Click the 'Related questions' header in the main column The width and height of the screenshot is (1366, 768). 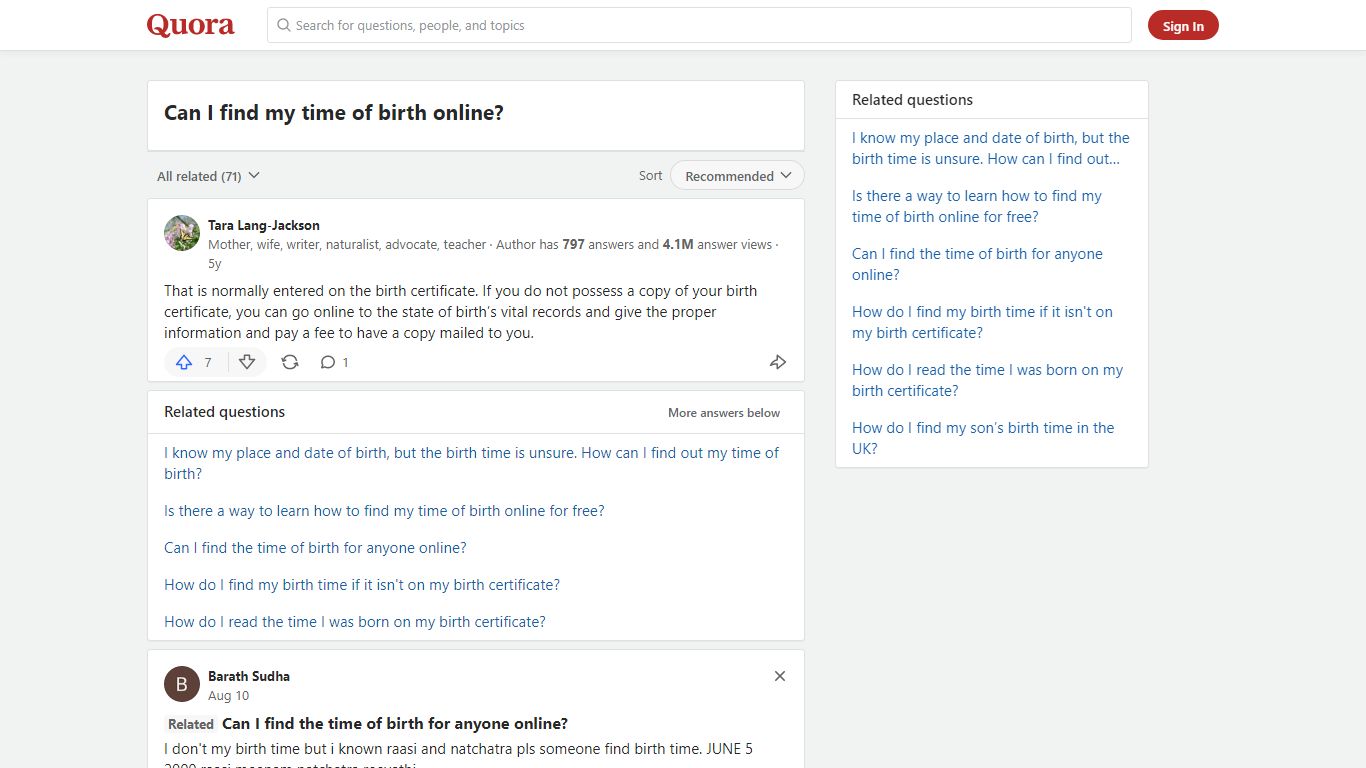224,412
